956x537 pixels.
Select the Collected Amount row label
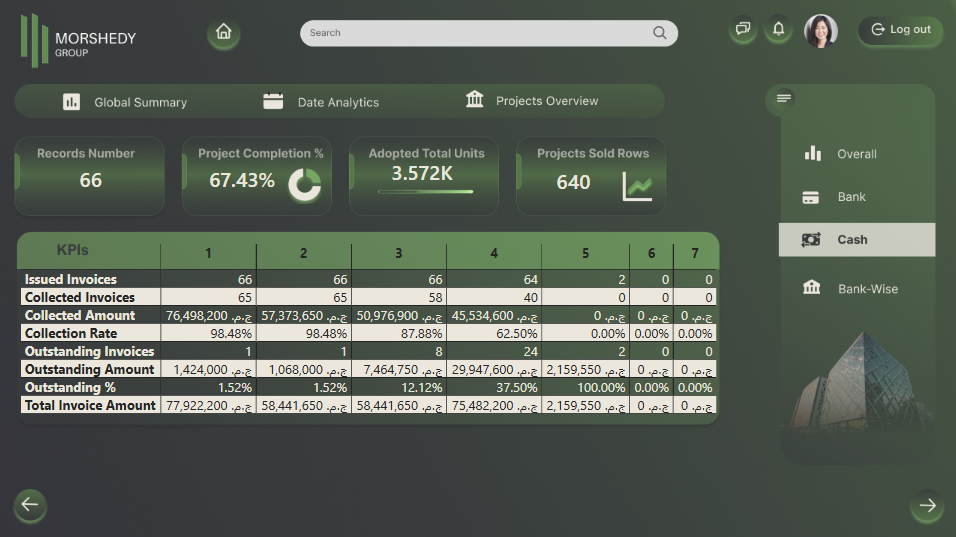point(80,315)
